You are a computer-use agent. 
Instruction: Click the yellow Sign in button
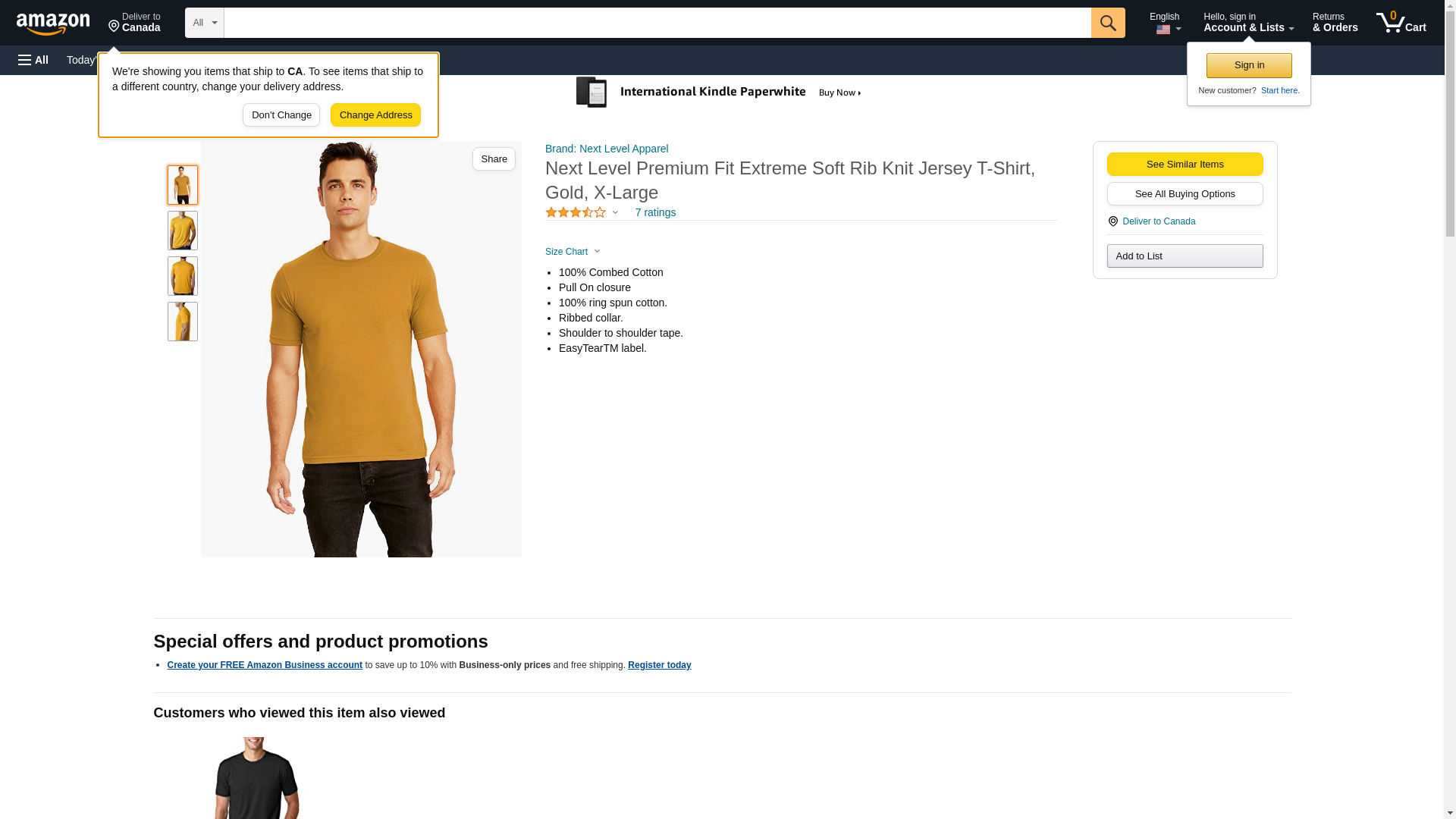[1249, 65]
